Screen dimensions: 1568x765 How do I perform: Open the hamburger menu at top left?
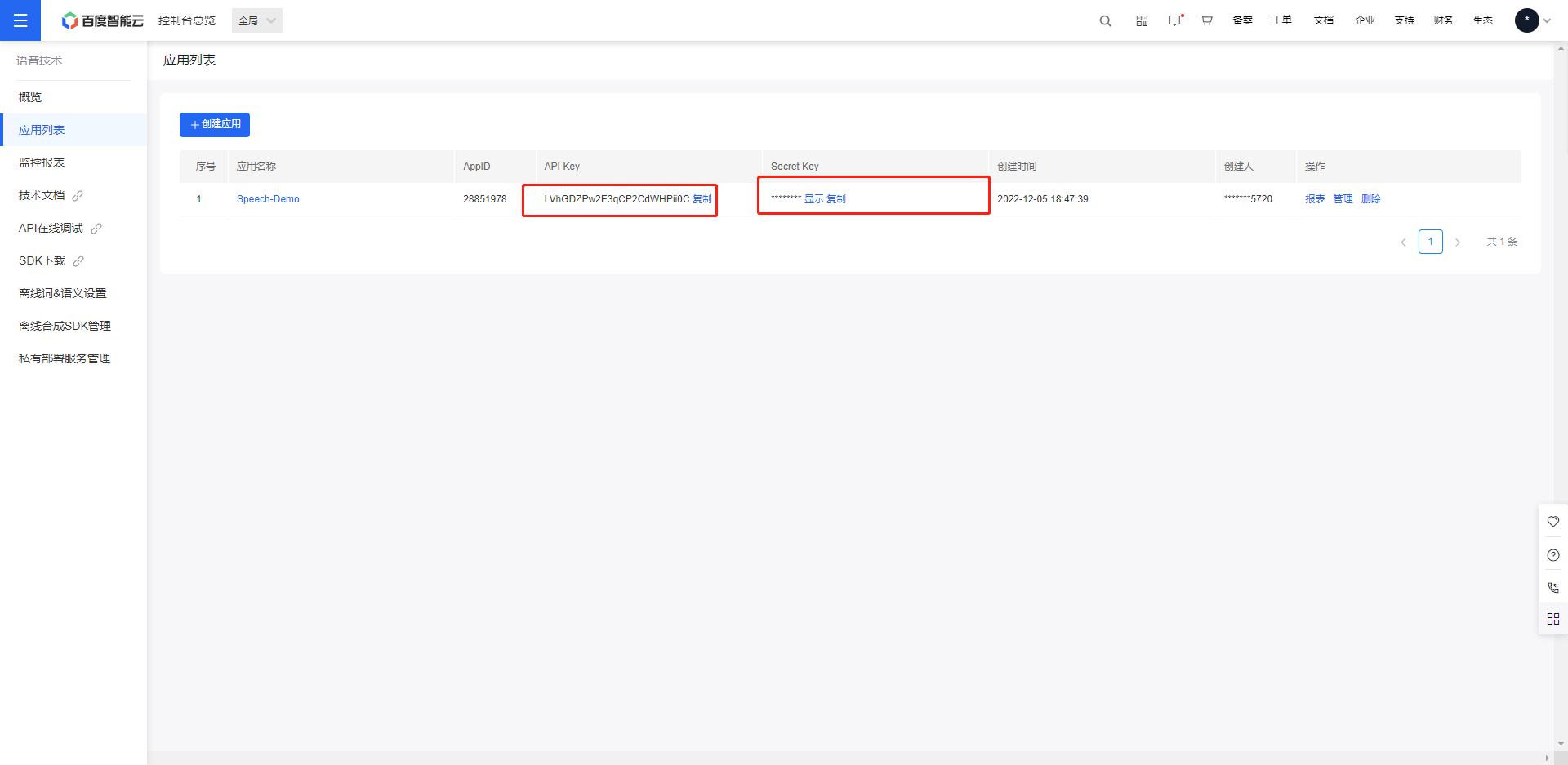click(x=20, y=20)
